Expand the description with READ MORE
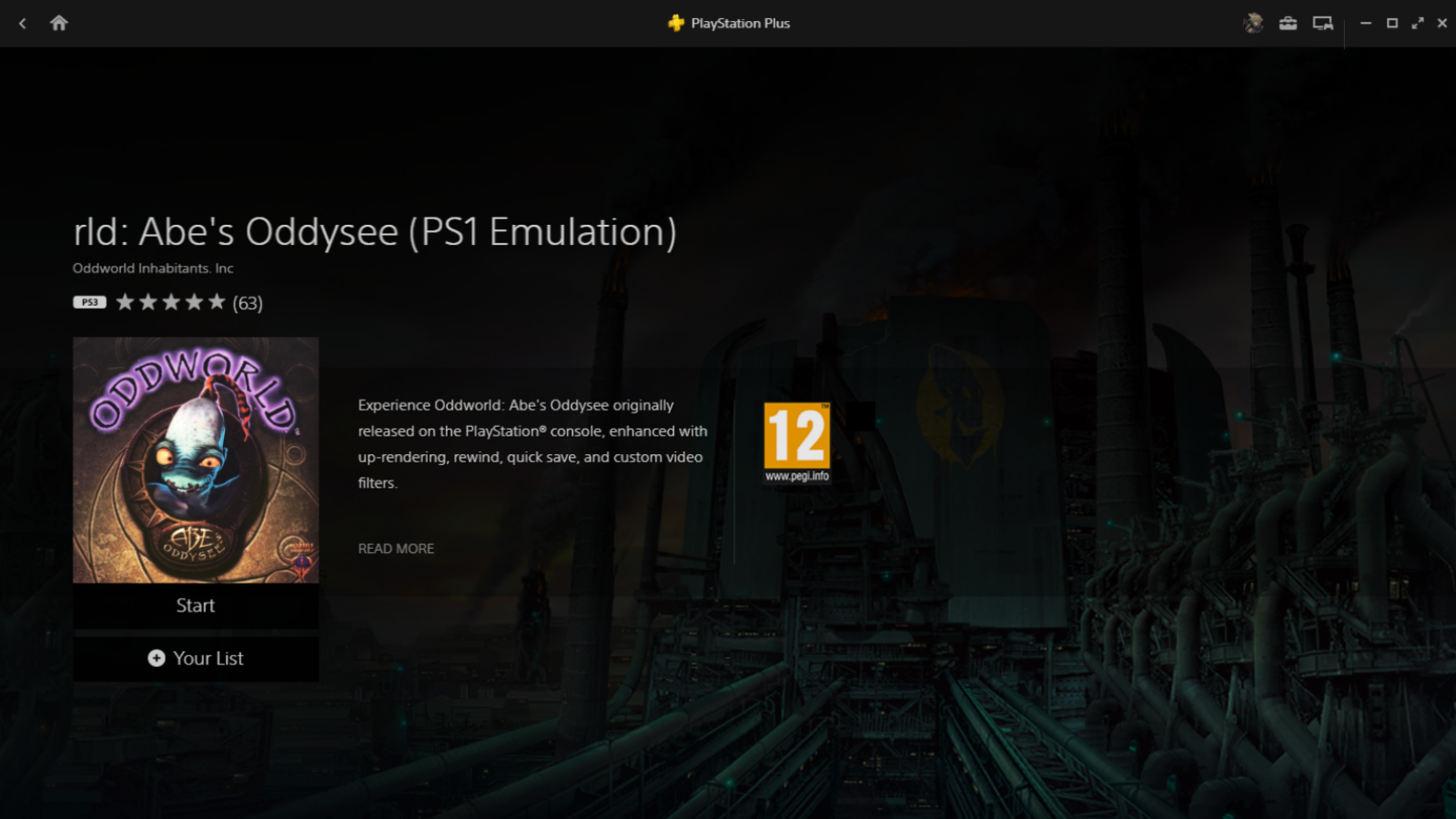1456x819 pixels. pos(396,548)
